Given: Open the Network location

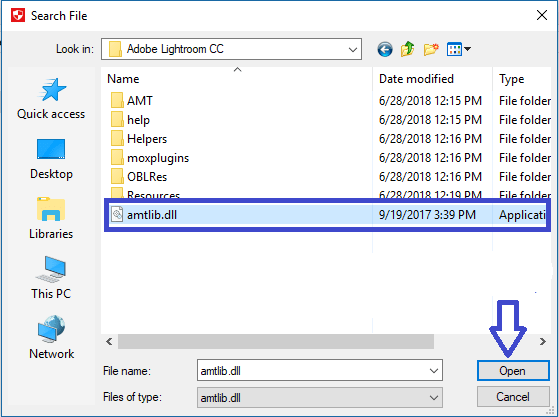Looking at the screenshot, I should [x=51, y=338].
